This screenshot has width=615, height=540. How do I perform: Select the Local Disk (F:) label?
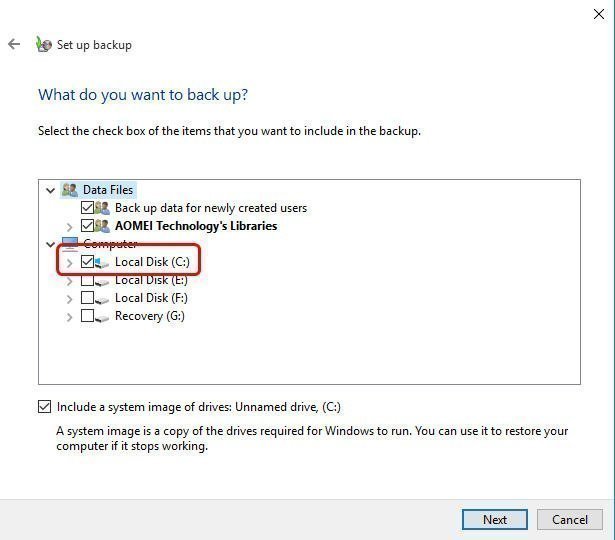(x=151, y=298)
